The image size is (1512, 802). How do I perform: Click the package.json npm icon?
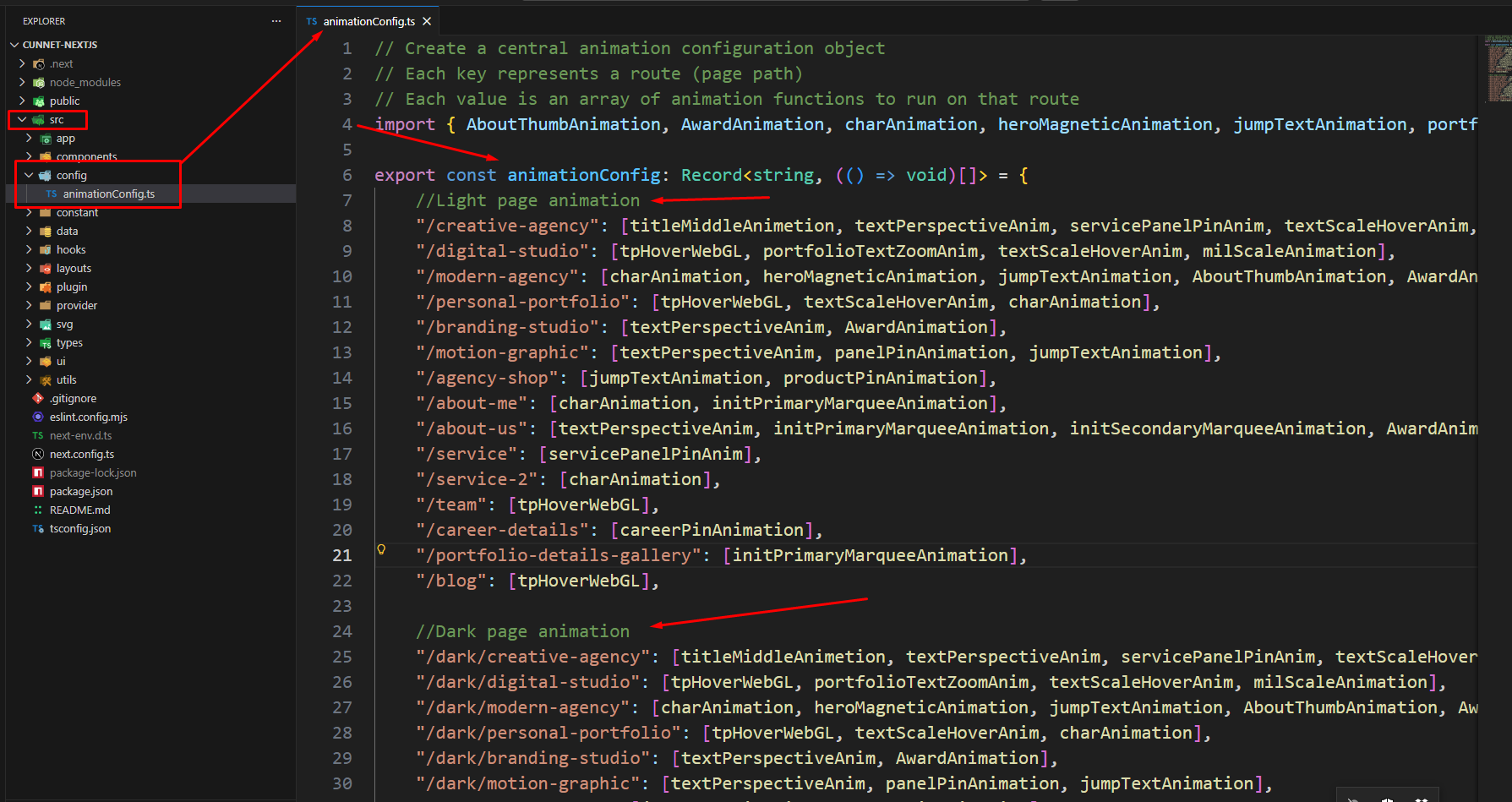click(38, 491)
